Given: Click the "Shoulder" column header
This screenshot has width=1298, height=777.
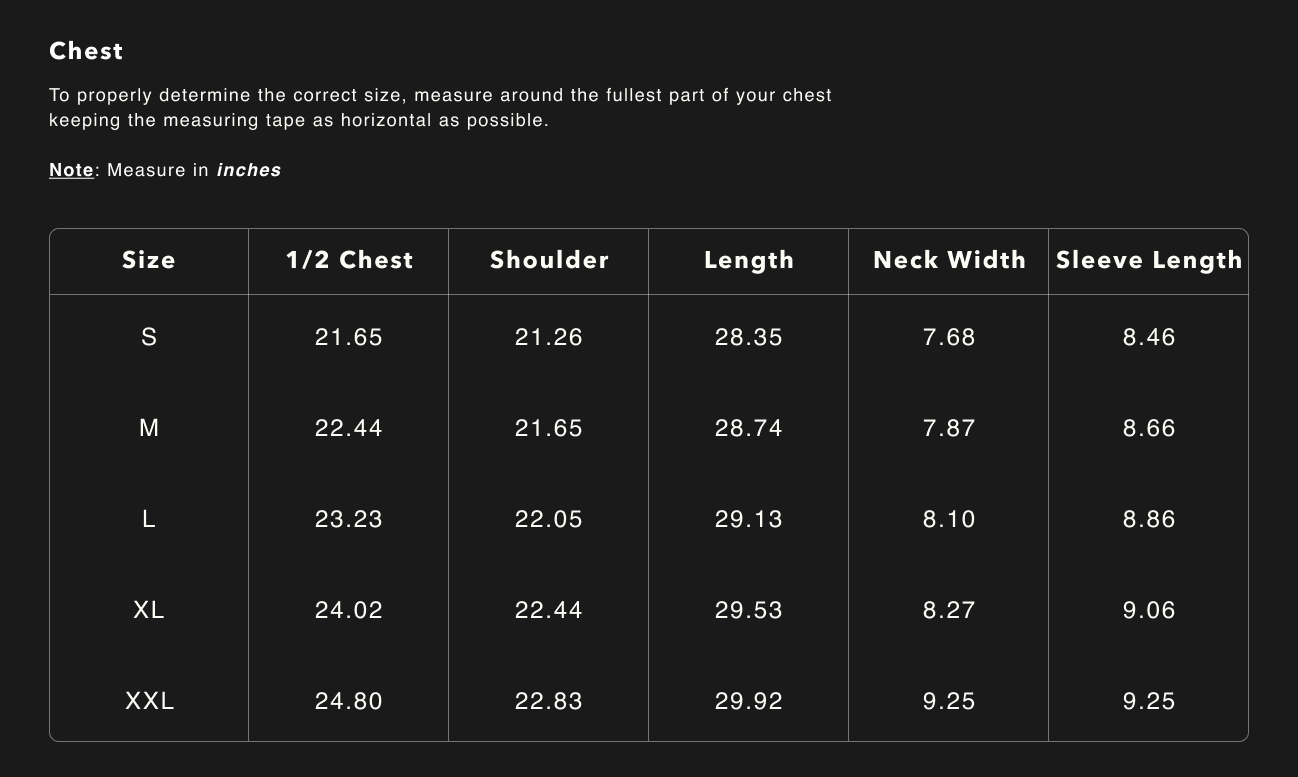Looking at the screenshot, I should pyautogui.click(x=549, y=260).
